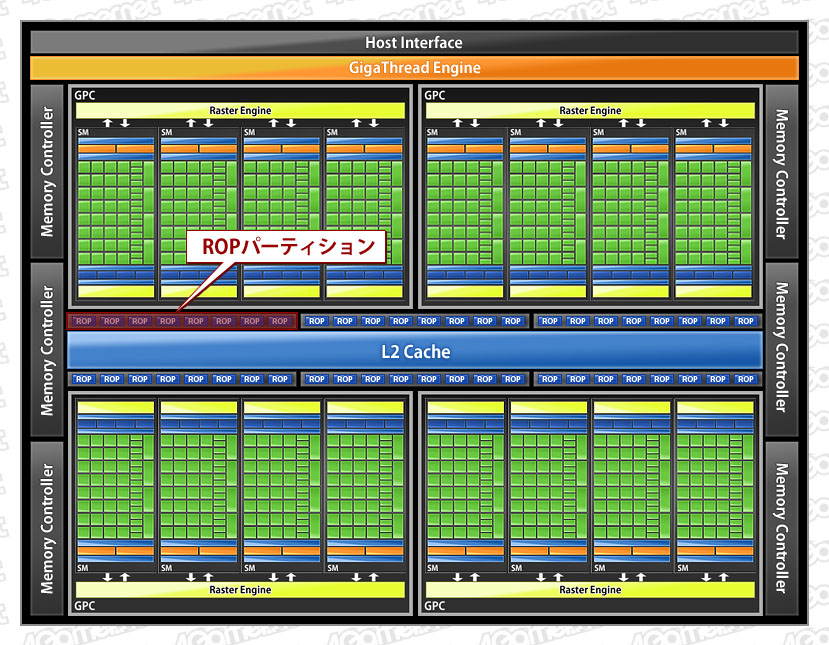Click last SM label in upper-right GPC
This screenshot has height=645, width=829.
[681, 132]
